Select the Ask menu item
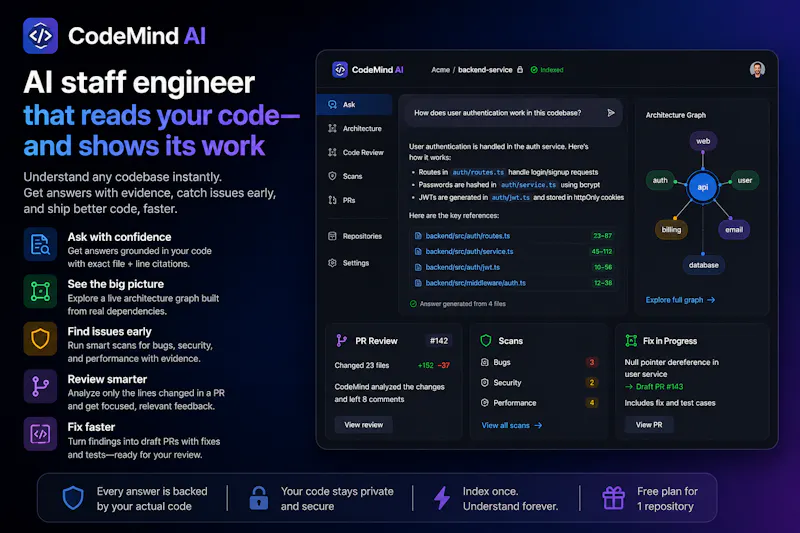This screenshot has height=533, width=800. (x=355, y=105)
